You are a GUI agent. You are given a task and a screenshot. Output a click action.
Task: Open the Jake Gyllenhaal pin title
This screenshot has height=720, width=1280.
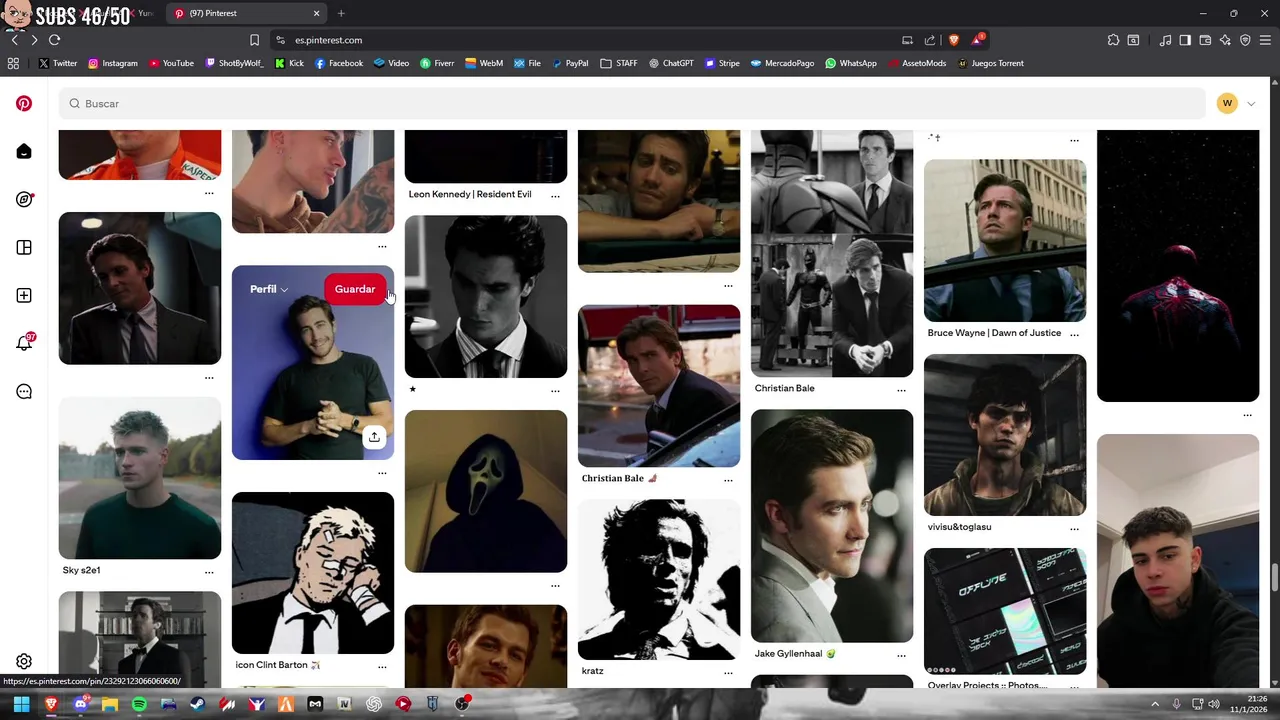click(x=795, y=654)
